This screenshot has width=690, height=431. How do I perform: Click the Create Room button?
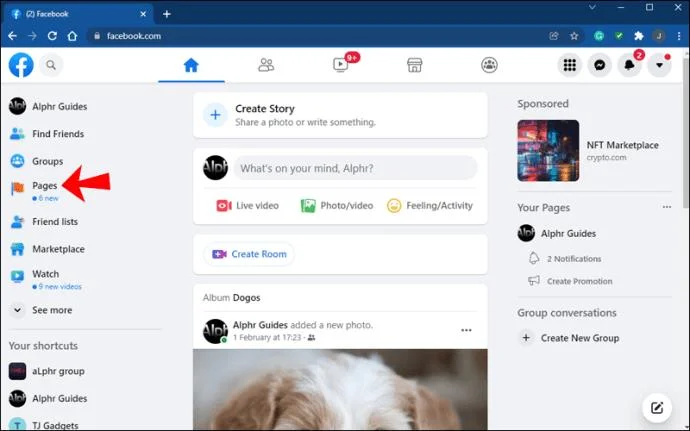click(x=249, y=254)
